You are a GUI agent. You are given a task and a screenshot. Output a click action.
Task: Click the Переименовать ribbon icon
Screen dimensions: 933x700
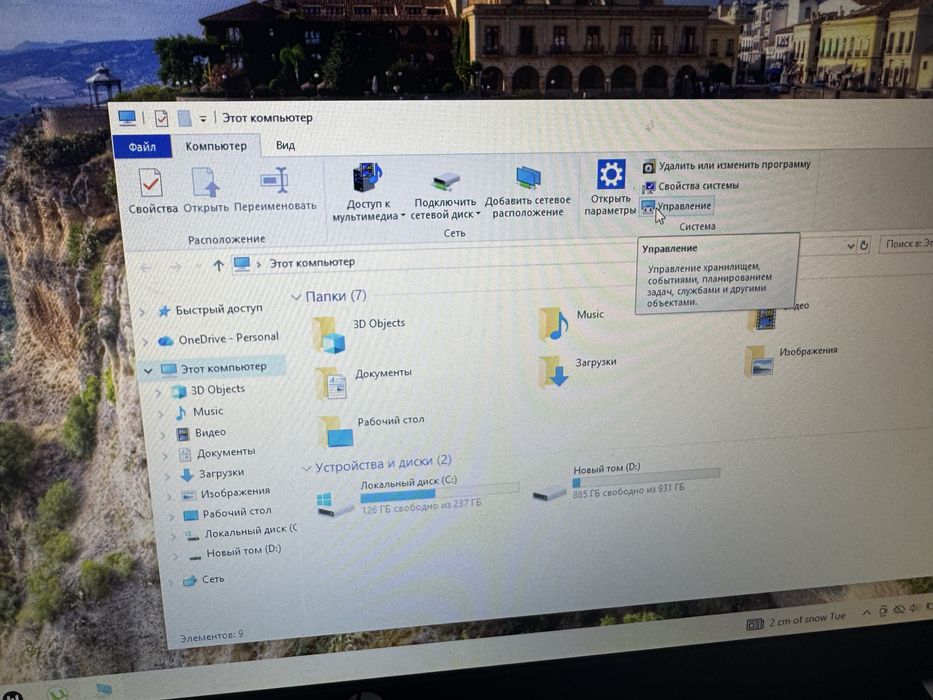[x=274, y=180]
